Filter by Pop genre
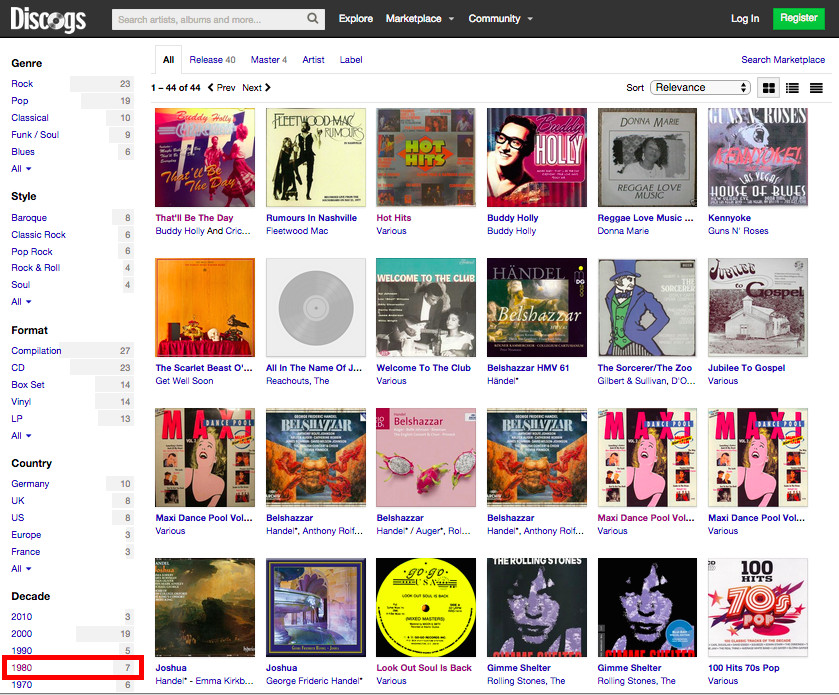The width and height of the screenshot is (839, 695). point(20,101)
